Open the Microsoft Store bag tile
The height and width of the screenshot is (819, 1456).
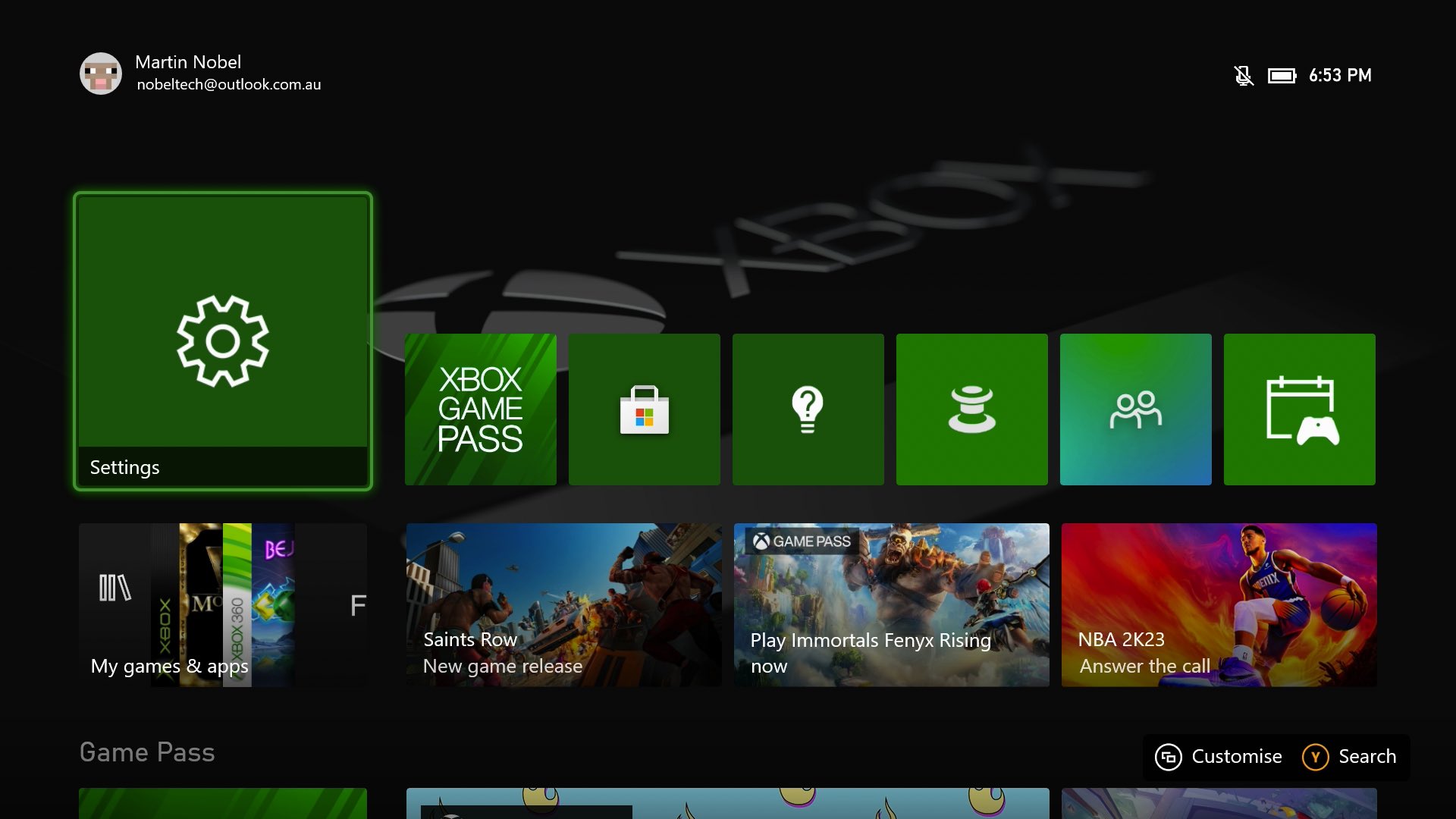644,409
